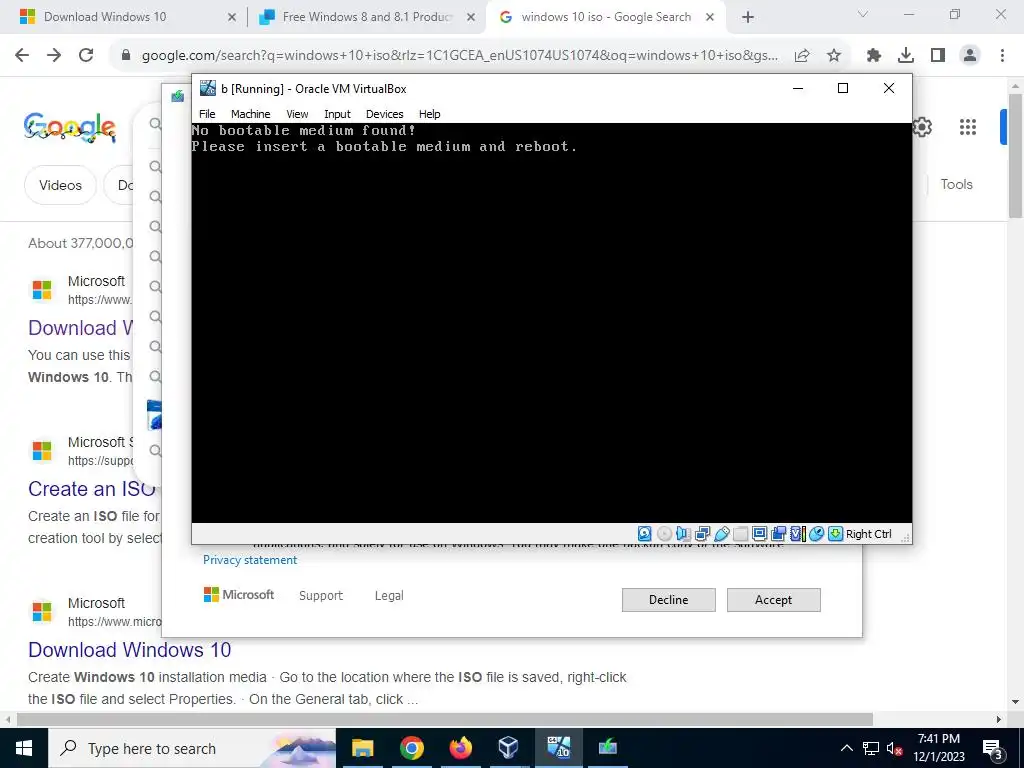1024x768 pixels.
Task: Click the taskbar search box
Action: pyautogui.click(x=191, y=748)
